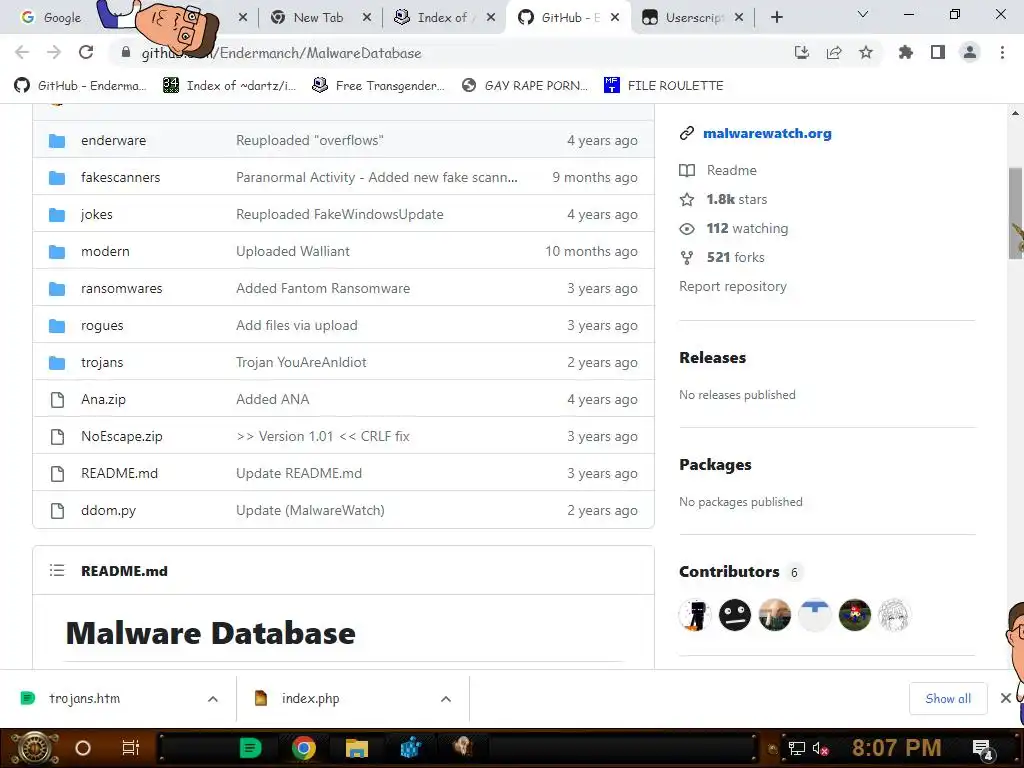The image size is (1024, 768).
Task: Open the Index of ~dartz bookmark
Action: coord(230,86)
